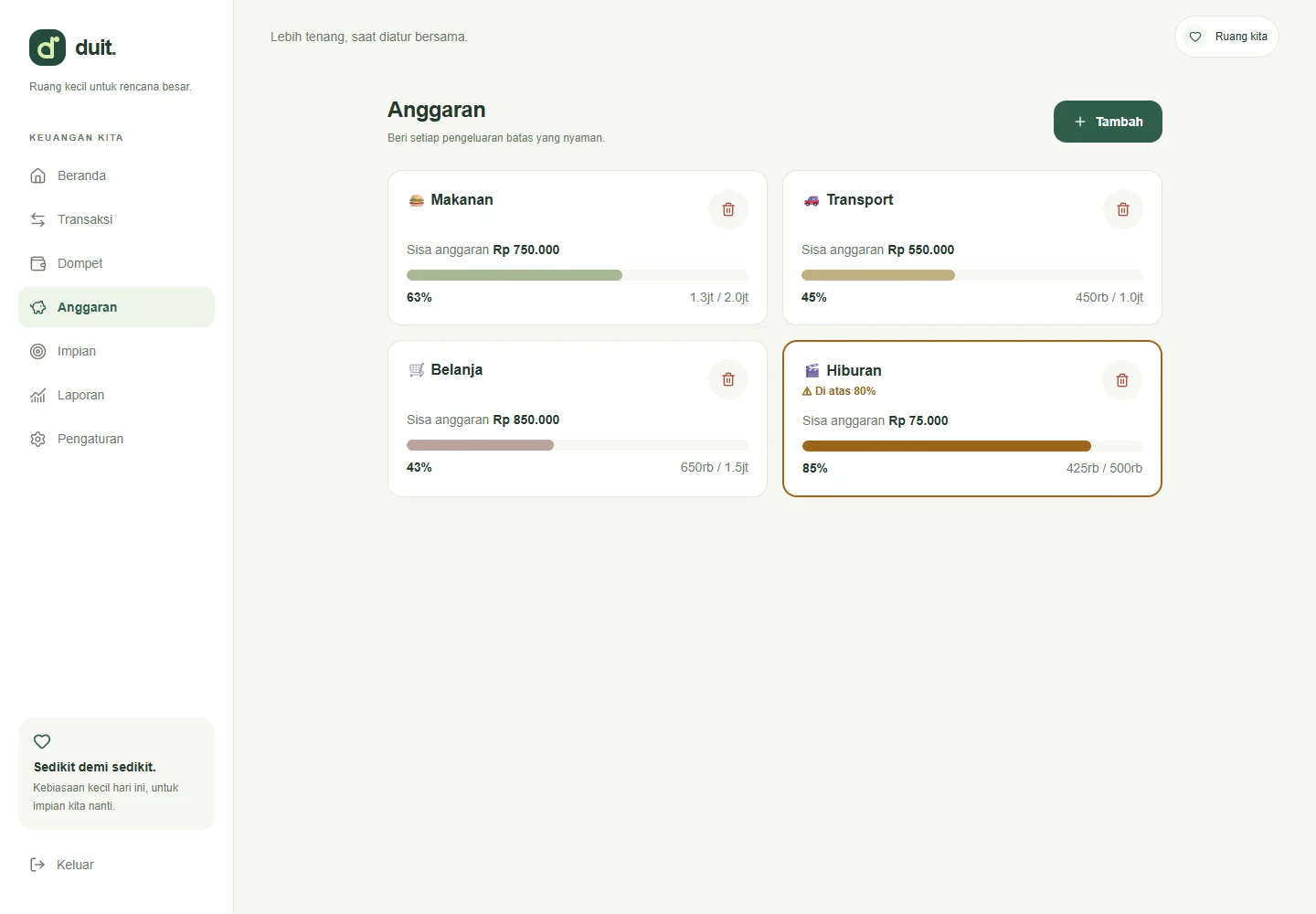
Task: Go to the Dompet section
Action: 116,263
